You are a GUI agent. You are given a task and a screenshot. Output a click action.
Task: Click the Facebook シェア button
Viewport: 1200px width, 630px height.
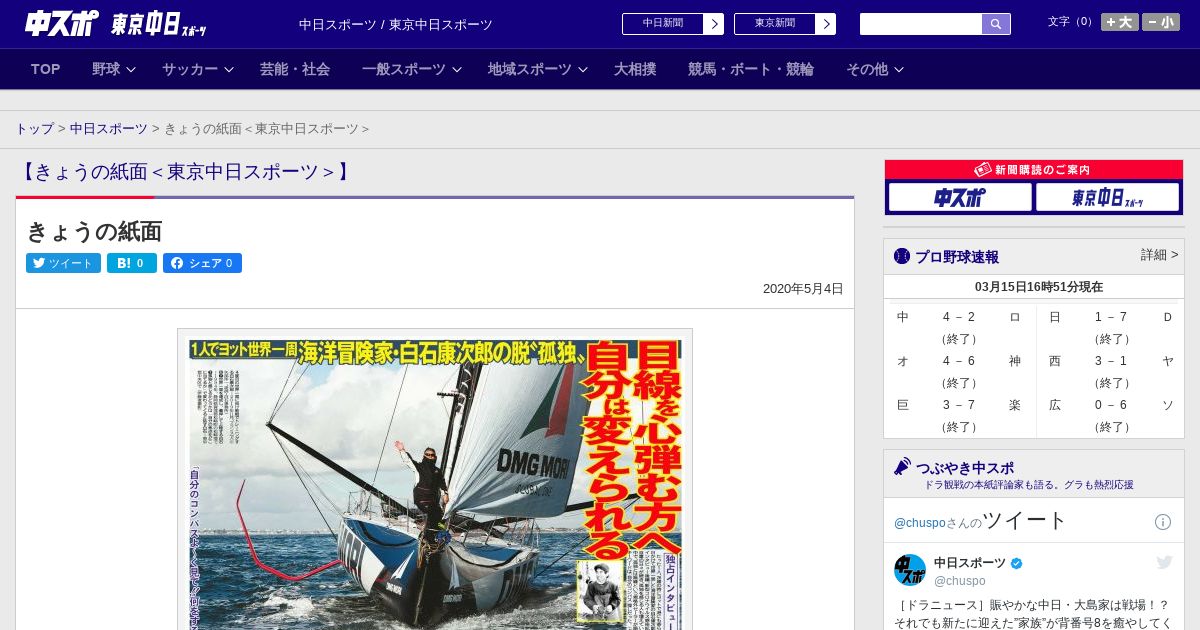click(x=202, y=263)
